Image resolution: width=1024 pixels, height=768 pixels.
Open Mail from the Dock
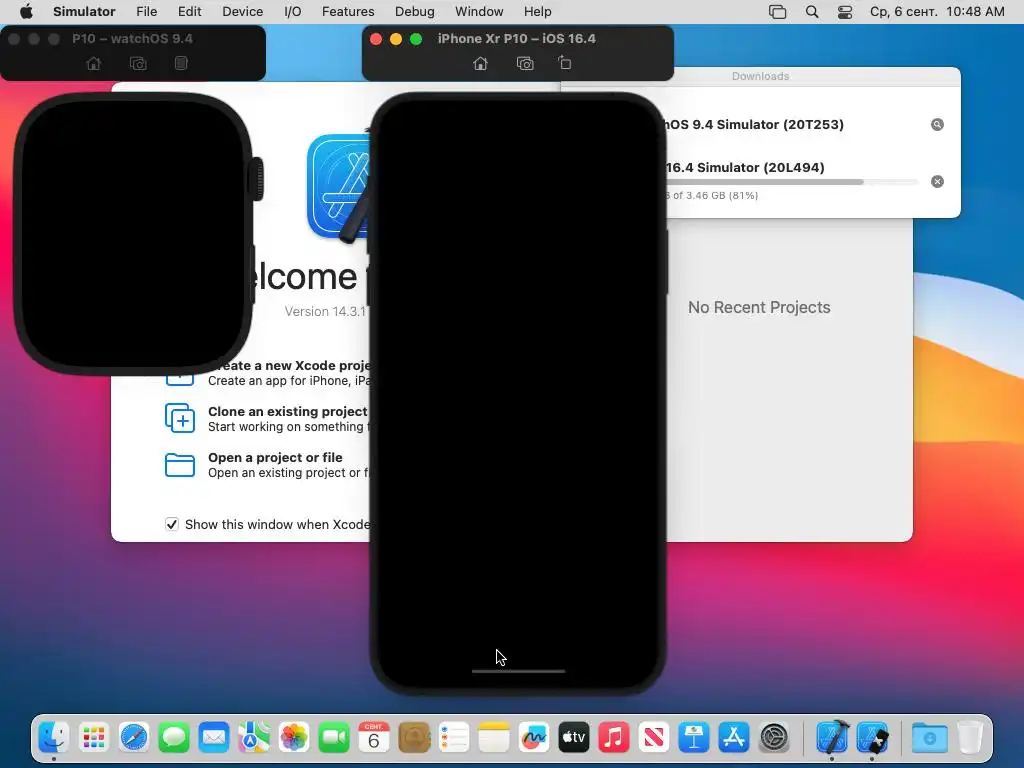[214, 738]
